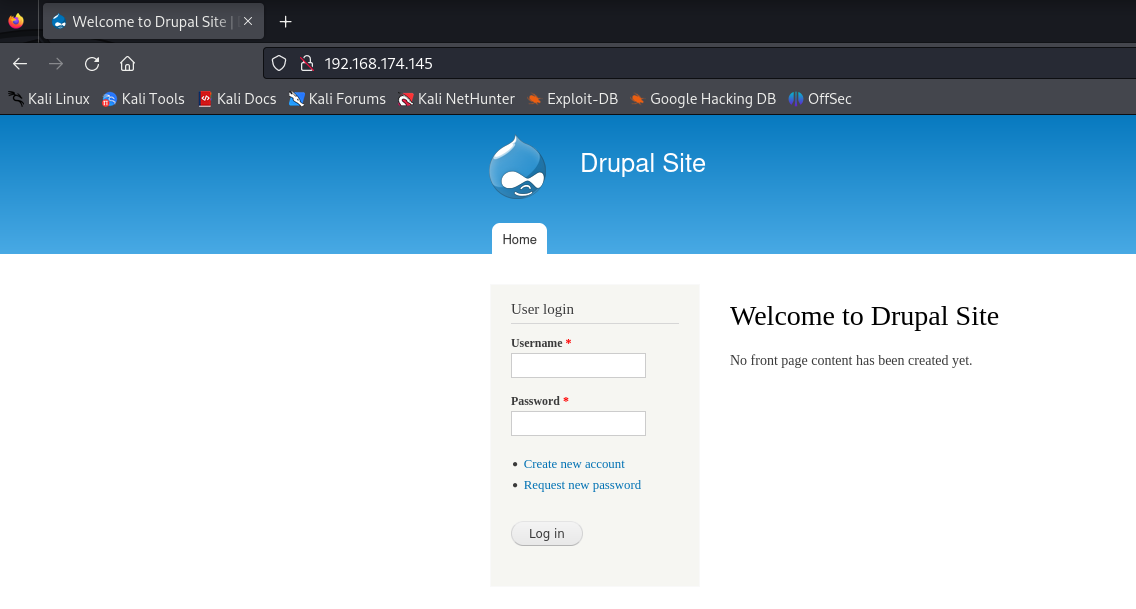Click the address bar showing 192.168.174.145

pos(699,64)
